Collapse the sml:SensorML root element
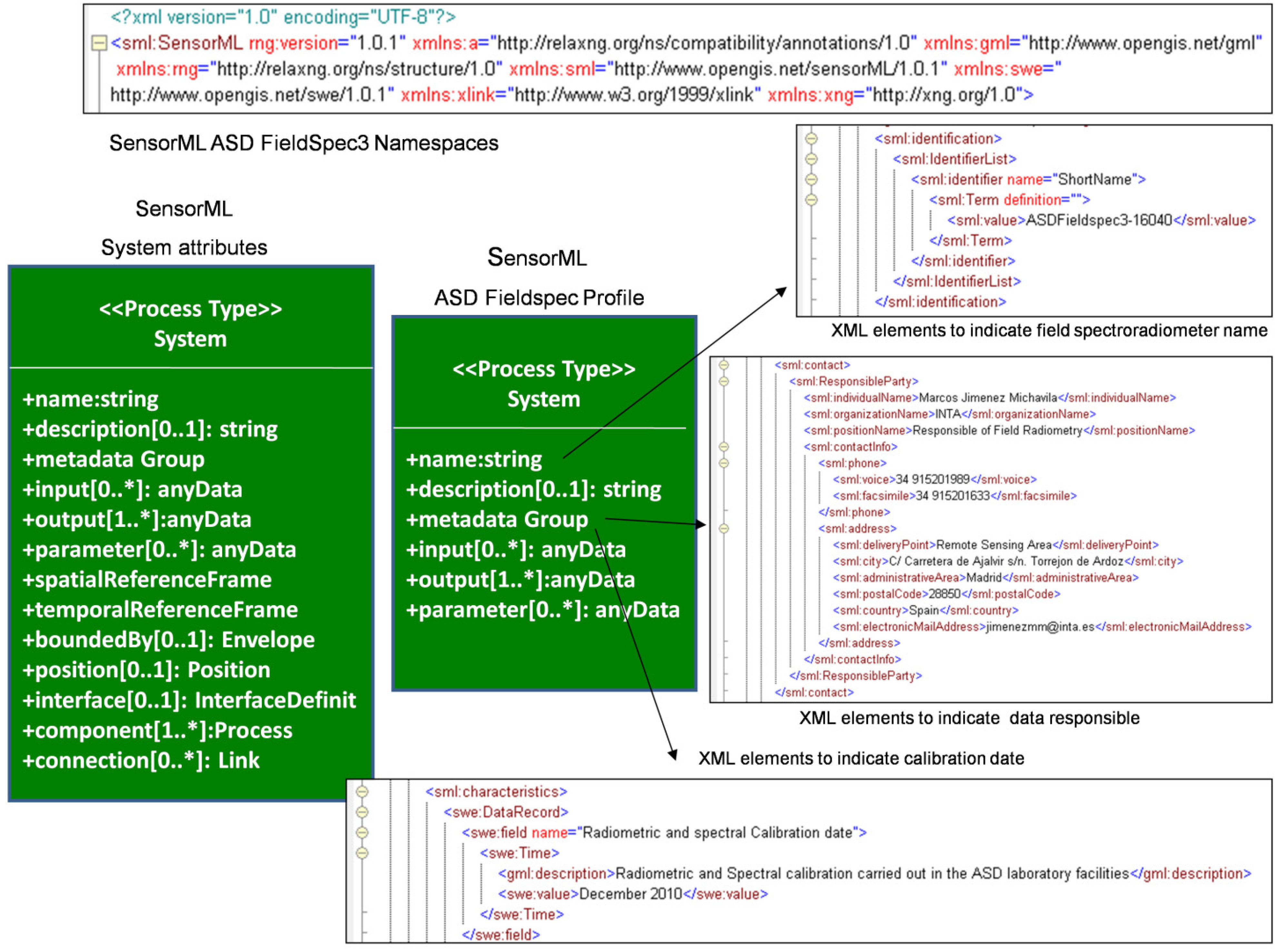 click(x=99, y=43)
